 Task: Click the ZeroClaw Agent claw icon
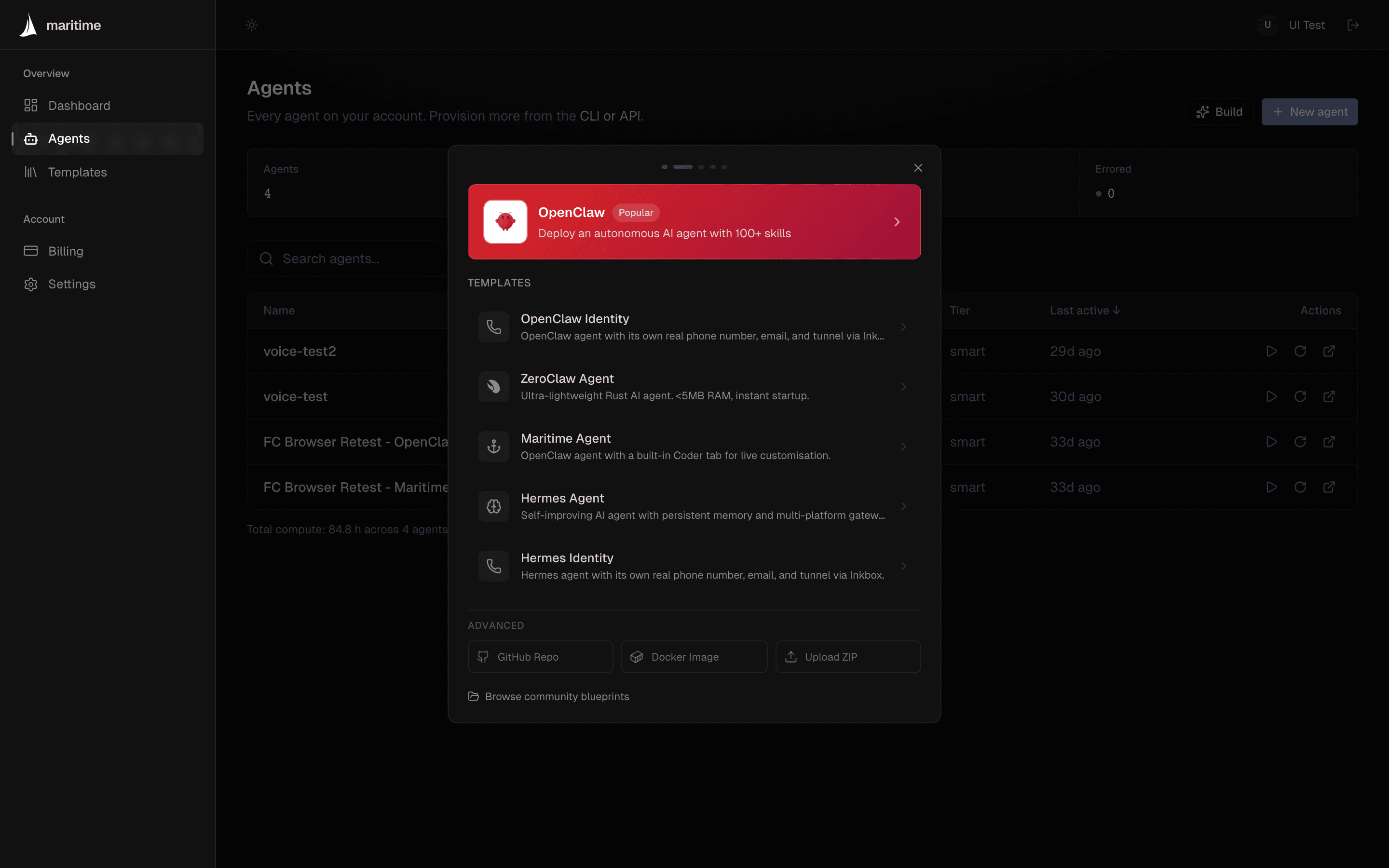click(x=493, y=386)
